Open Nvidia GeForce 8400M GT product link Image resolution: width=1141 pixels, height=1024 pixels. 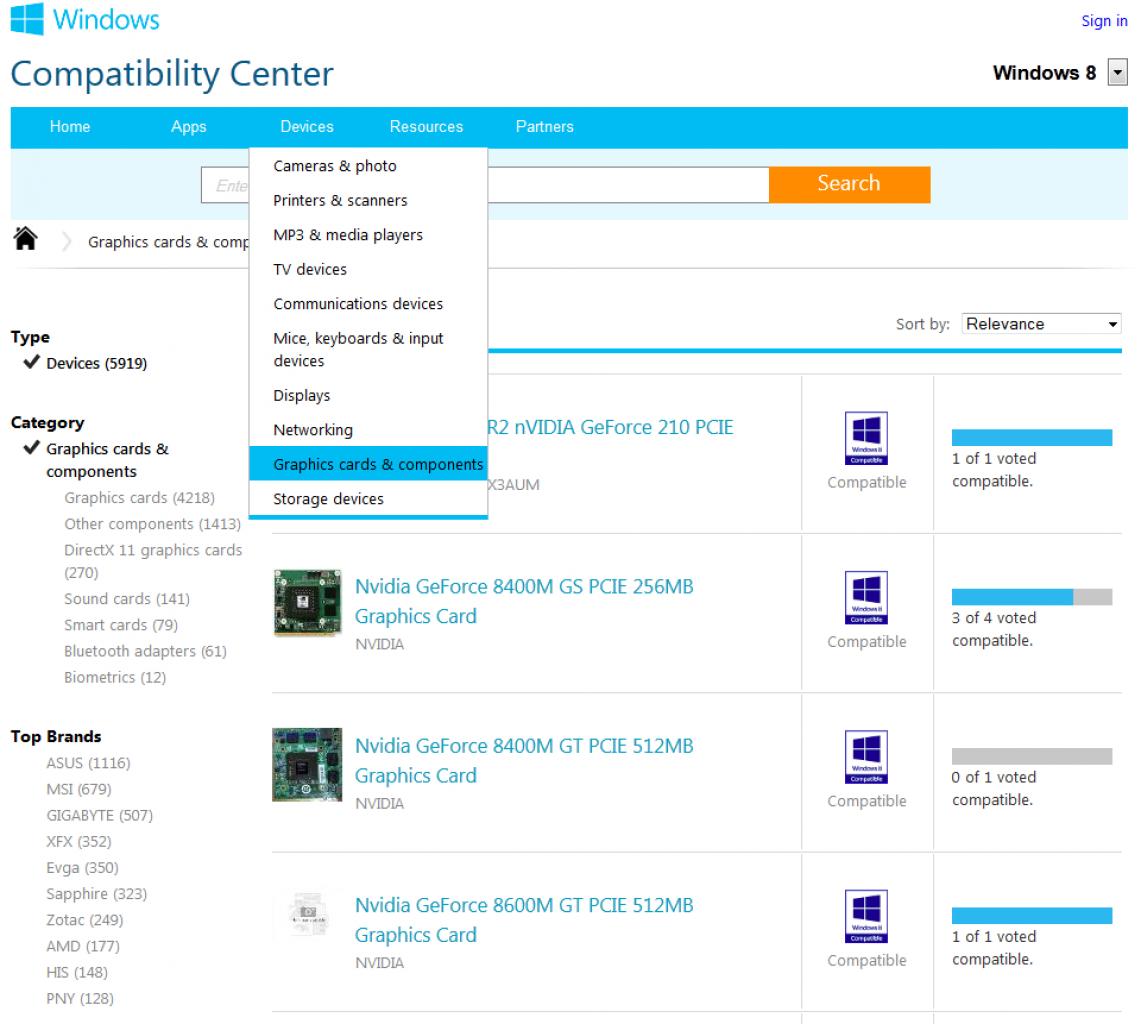[x=524, y=761]
